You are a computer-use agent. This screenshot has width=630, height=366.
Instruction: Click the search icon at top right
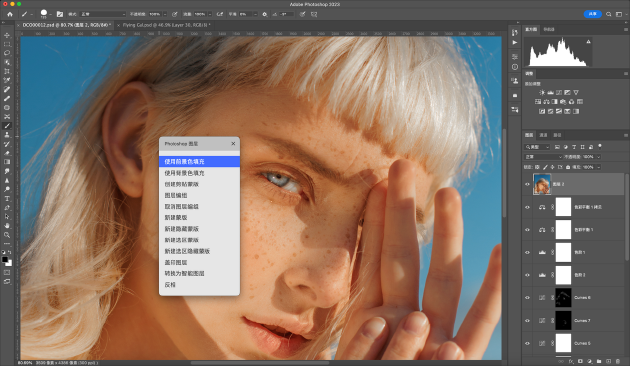609,14
